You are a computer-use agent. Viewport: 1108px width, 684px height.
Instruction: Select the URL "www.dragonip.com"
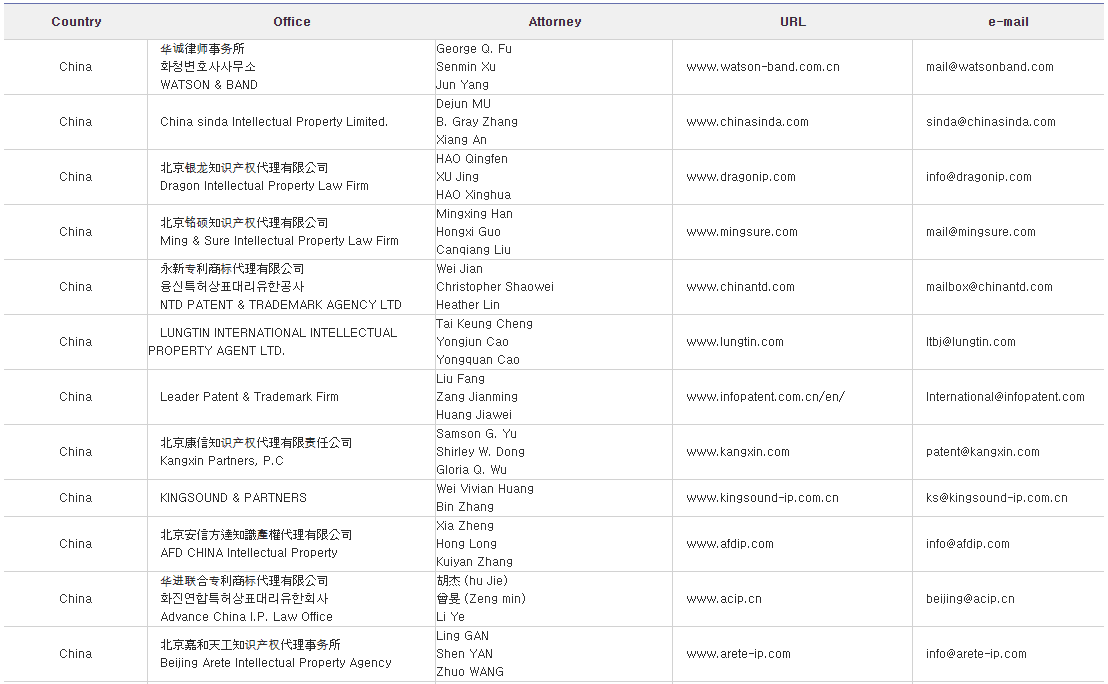click(741, 177)
